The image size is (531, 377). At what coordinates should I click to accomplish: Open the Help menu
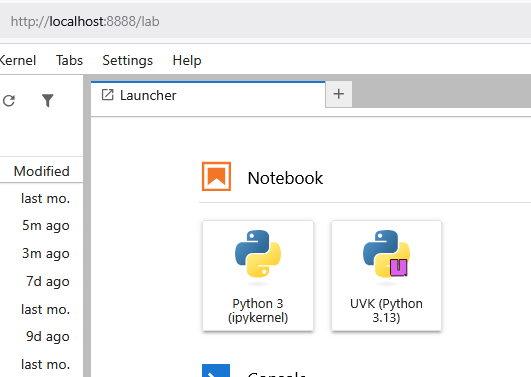[187, 60]
